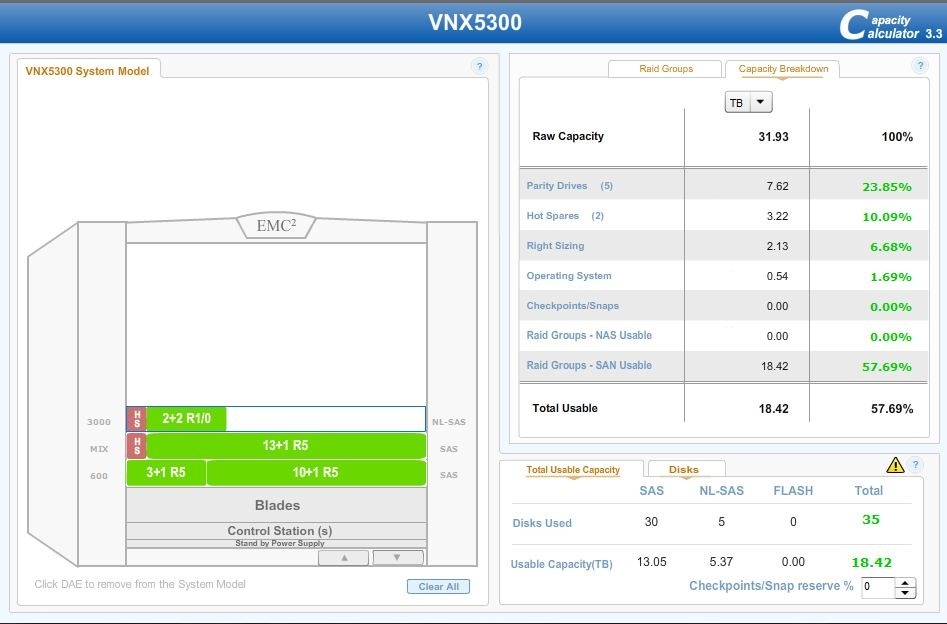Click the 600 shelf size label
This screenshot has height=624, width=947.
coord(99,475)
